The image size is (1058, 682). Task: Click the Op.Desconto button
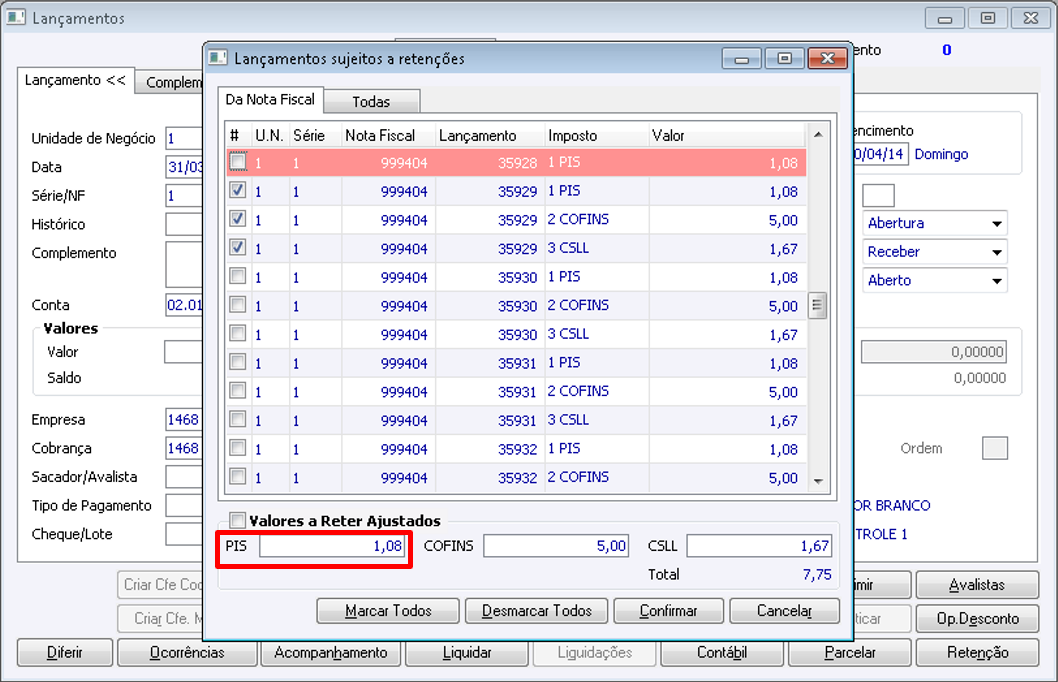tap(977, 619)
